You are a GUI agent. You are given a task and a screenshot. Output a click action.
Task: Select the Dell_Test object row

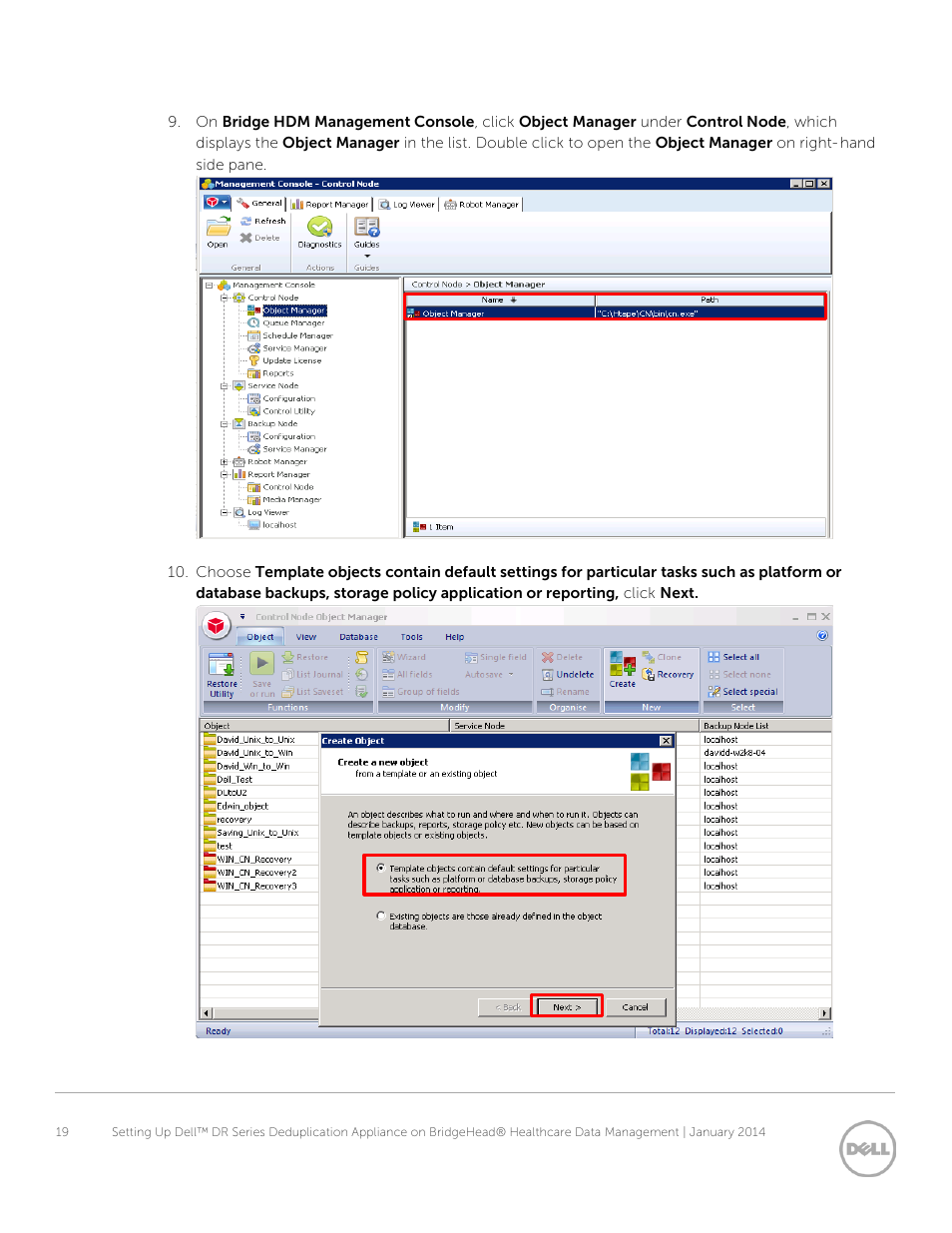tap(259, 780)
